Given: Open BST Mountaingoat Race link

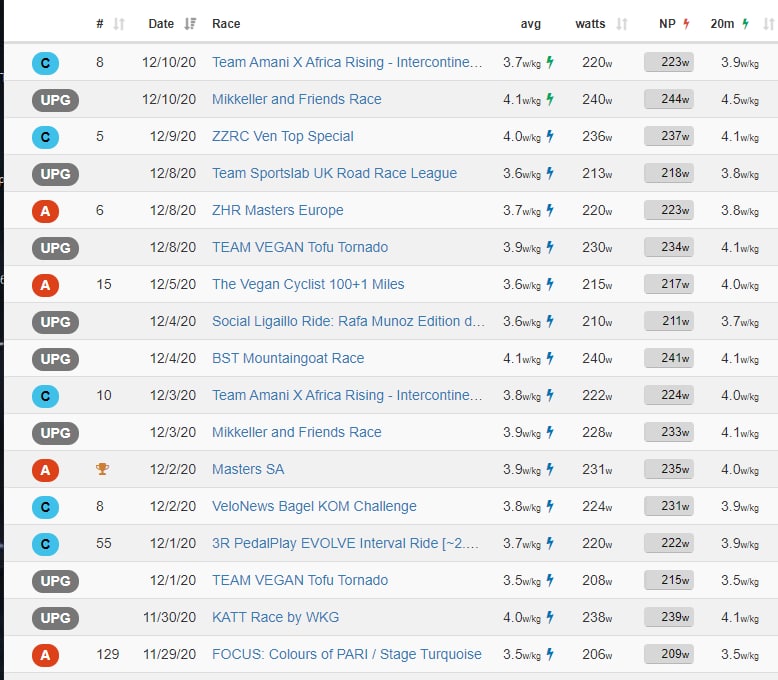Looking at the screenshot, I should 288,358.
